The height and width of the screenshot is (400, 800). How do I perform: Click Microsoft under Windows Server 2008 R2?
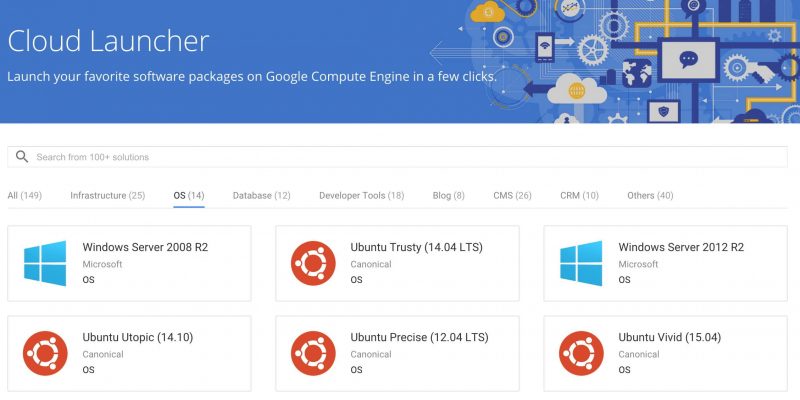(x=102, y=264)
